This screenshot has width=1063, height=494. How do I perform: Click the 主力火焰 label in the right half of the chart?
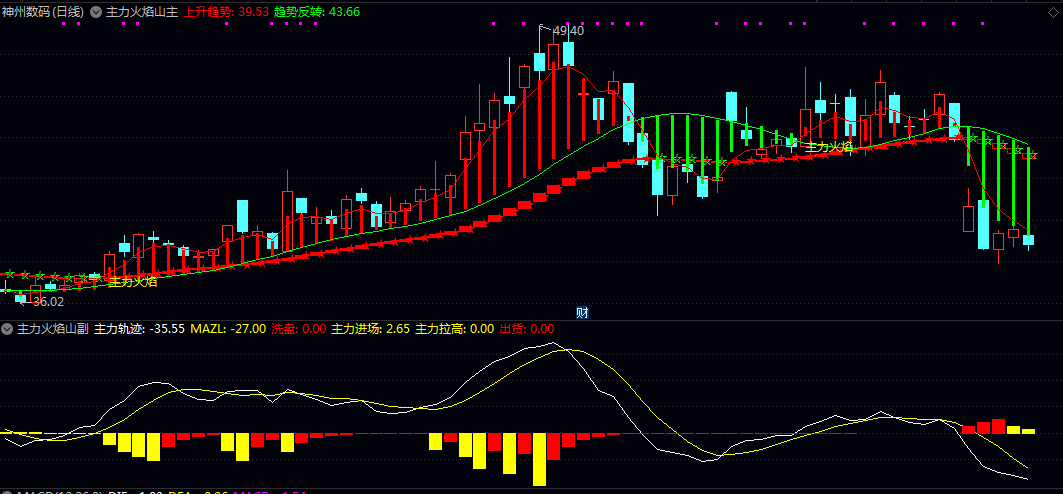pyautogui.click(x=829, y=146)
